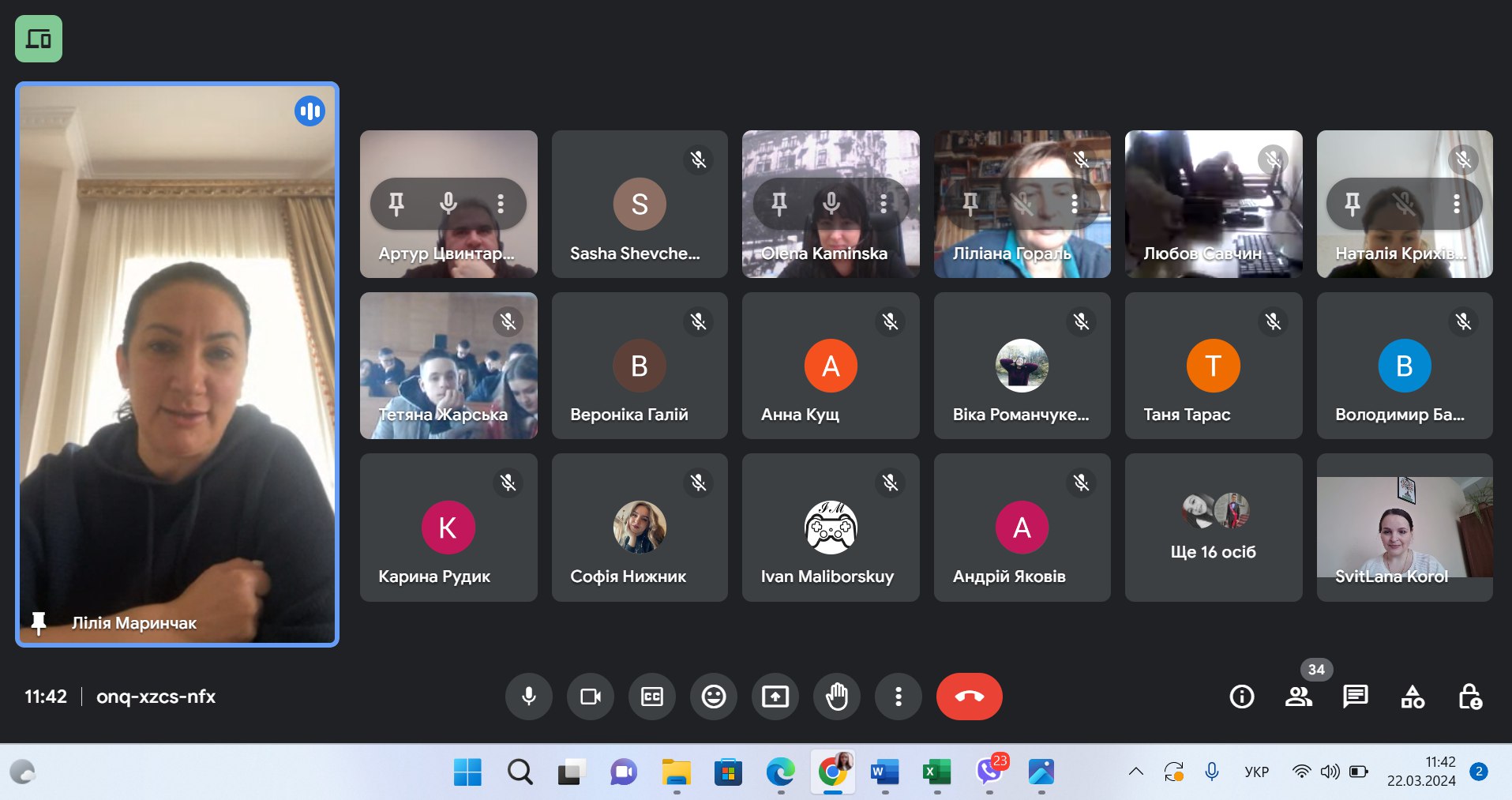Open the Activities panel
1512x800 pixels.
(x=1412, y=697)
